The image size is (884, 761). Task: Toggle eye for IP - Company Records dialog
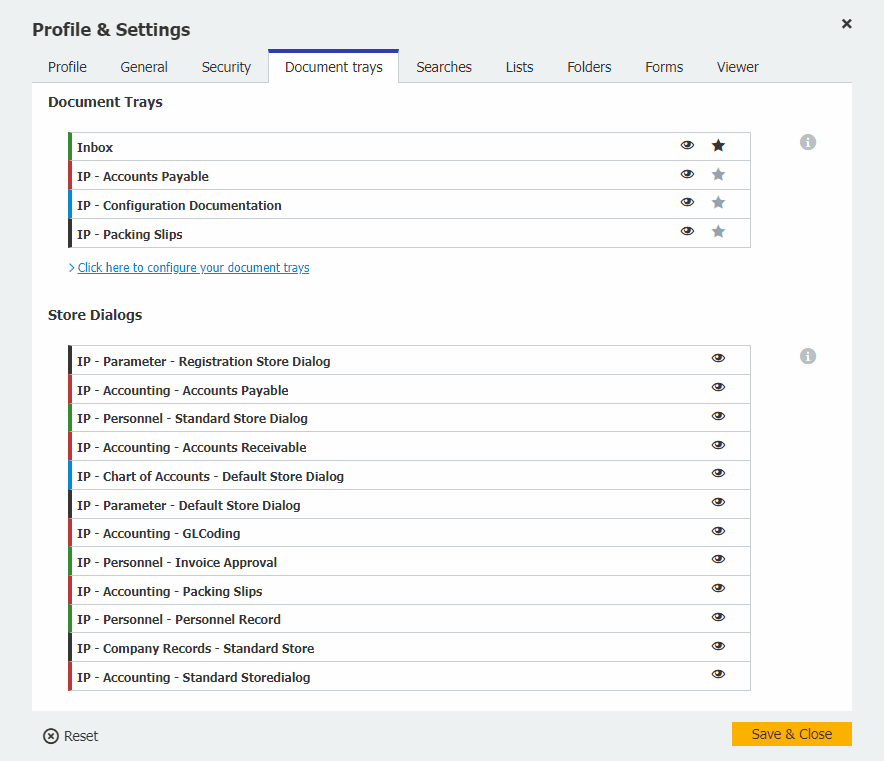point(718,647)
